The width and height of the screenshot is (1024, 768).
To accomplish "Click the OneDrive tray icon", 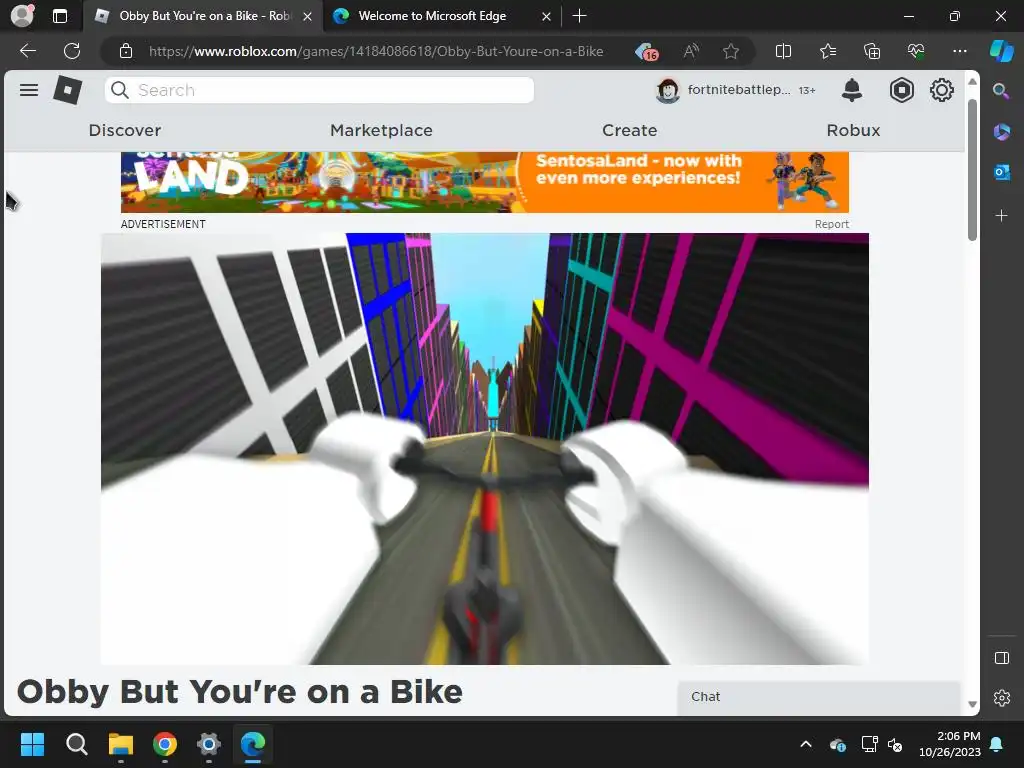I will click(837, 744).
